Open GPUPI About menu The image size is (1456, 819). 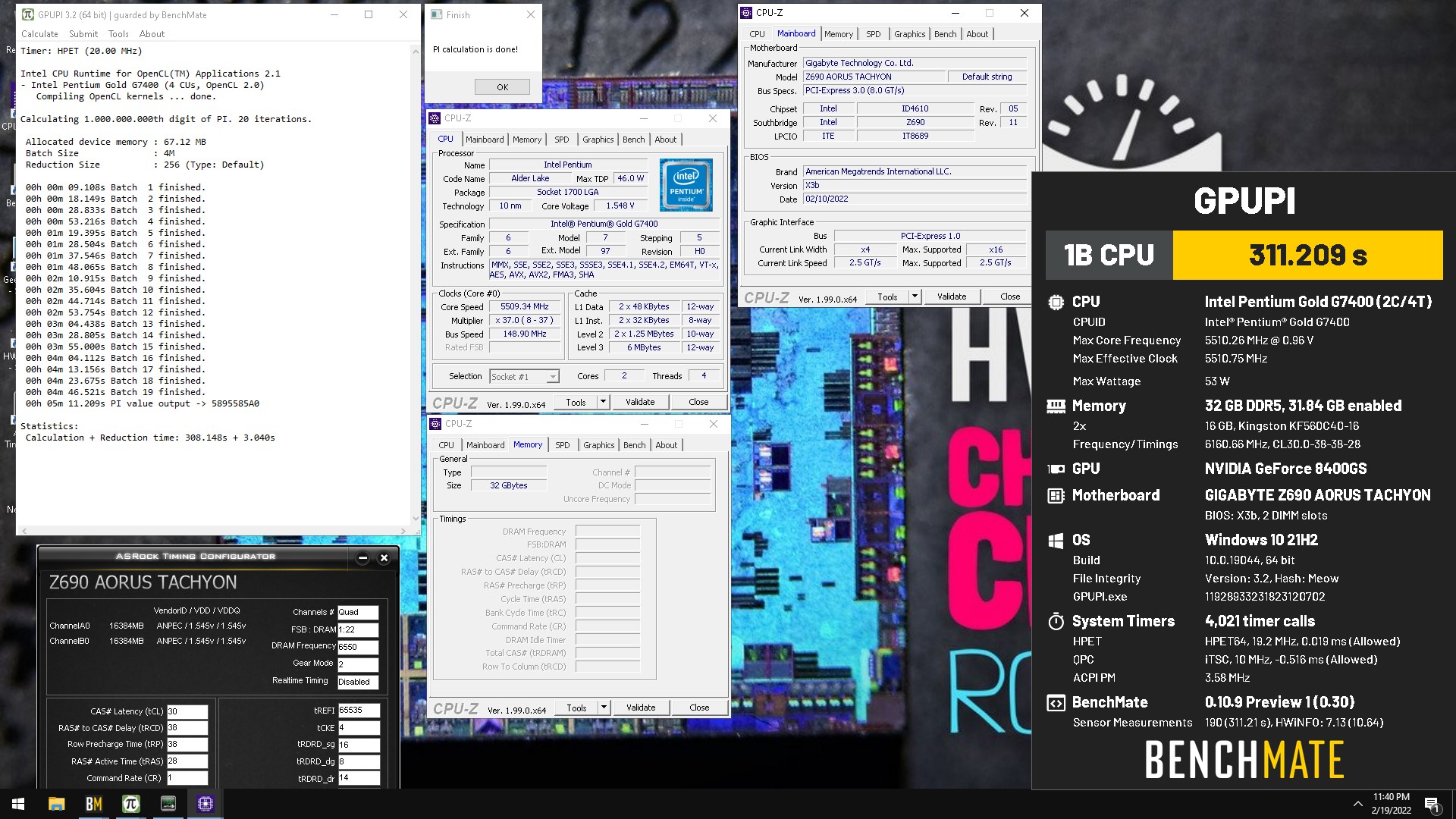click(152, 34)
